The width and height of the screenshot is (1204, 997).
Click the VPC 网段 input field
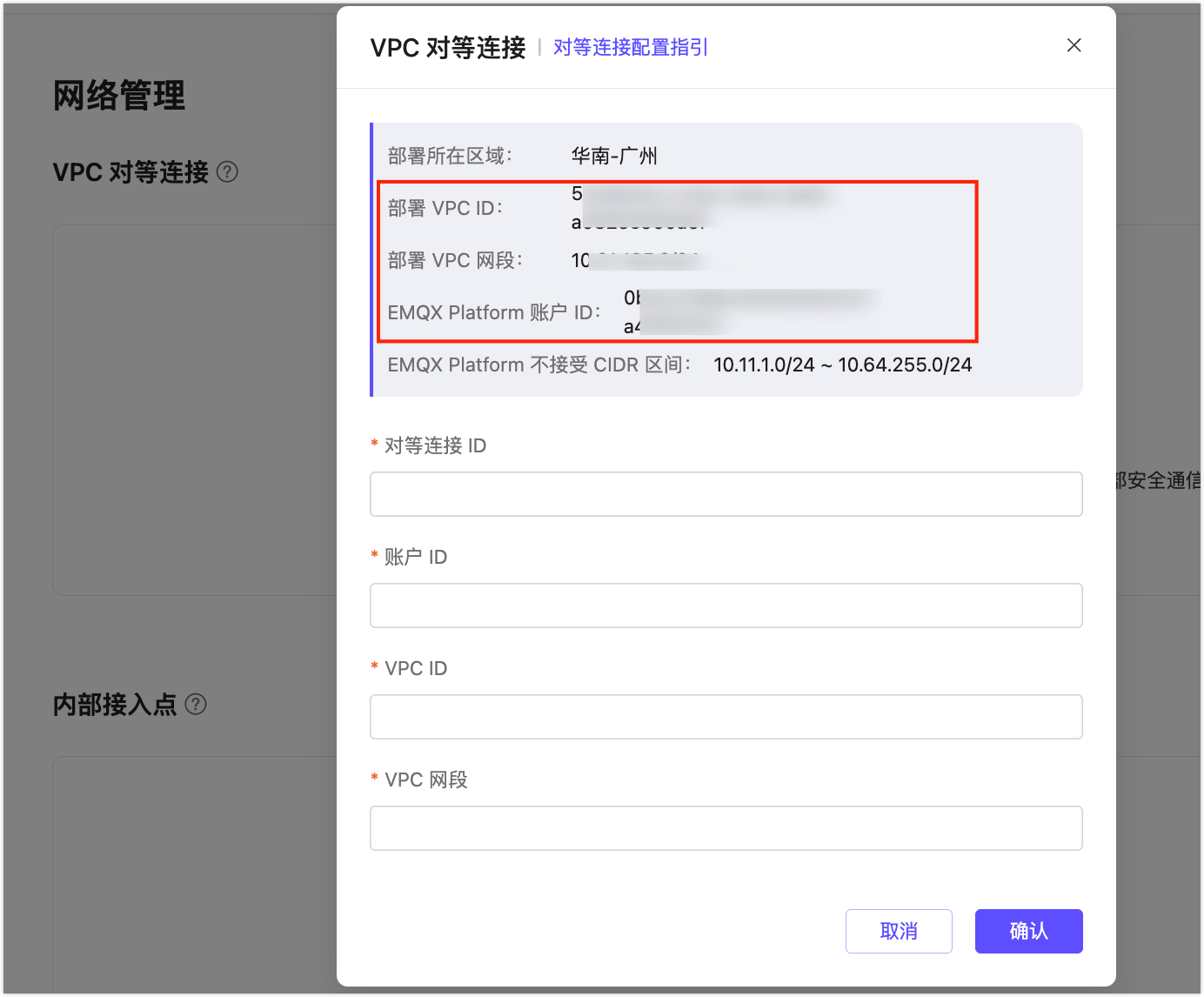(x=726, y=828)
